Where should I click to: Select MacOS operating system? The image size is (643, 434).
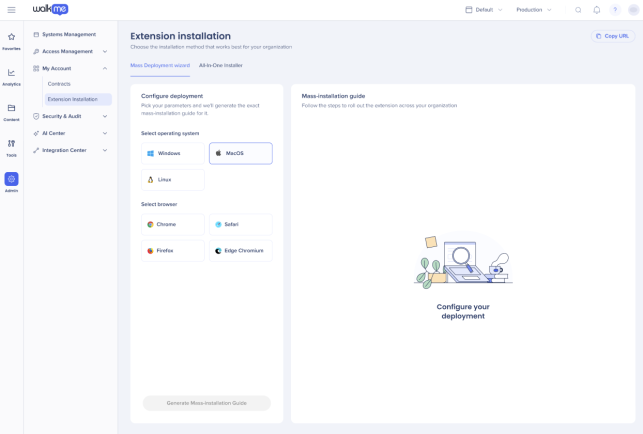coord(241,153)
